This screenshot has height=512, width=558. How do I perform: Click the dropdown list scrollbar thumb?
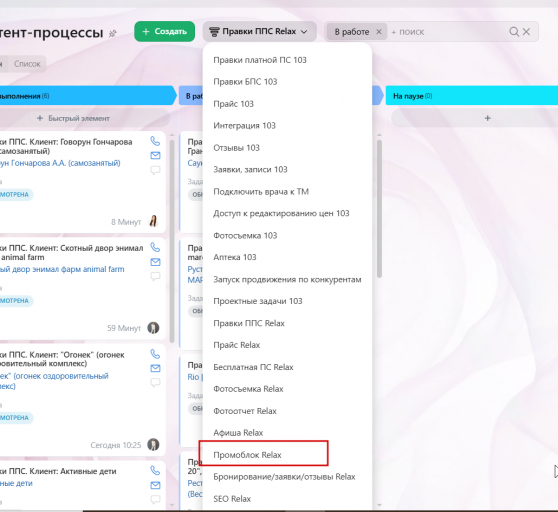pos(379,209)
